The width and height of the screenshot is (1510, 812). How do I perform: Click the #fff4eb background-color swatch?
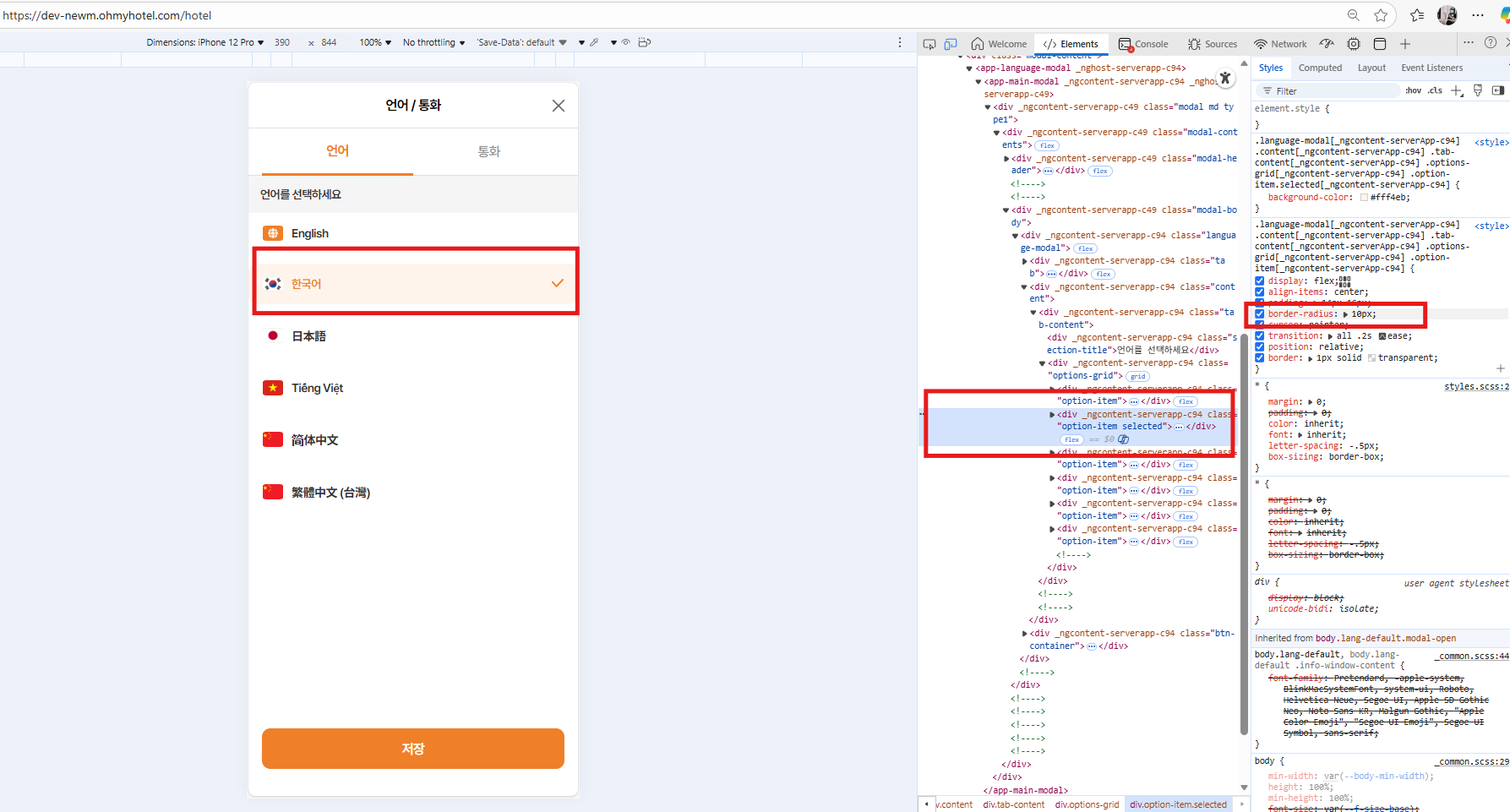1364,198
